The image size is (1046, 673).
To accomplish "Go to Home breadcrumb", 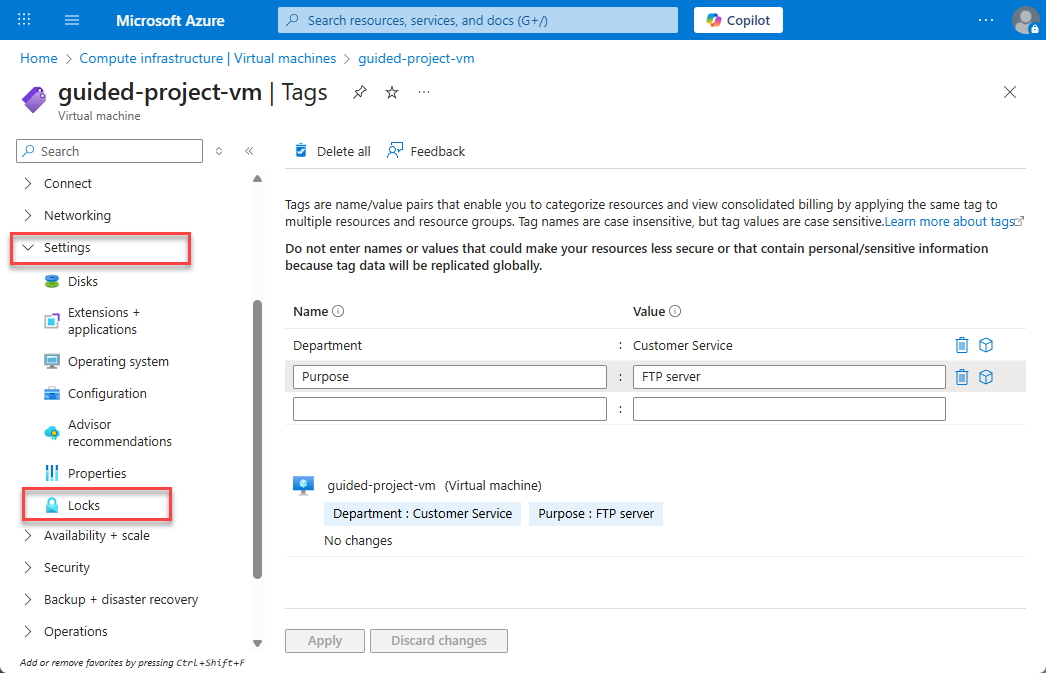I will [x=39, y=58].
